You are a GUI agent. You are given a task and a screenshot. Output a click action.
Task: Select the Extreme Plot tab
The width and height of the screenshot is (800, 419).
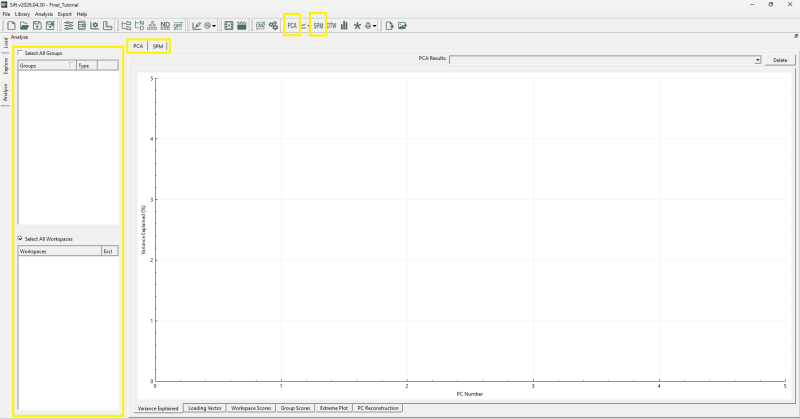[334, 408]
